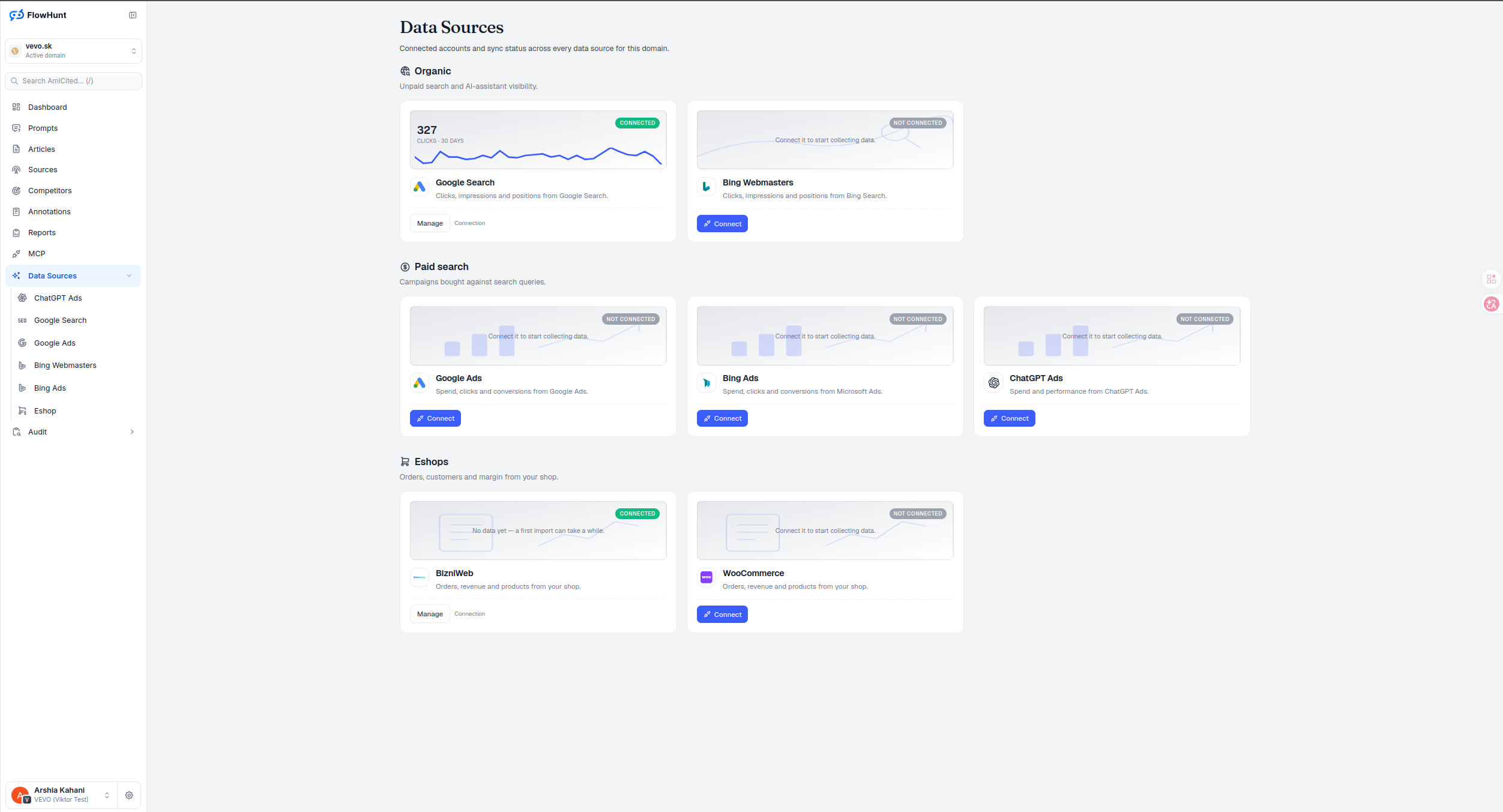
Task: Connect the ChatGPT Ads data source
Action: [1009, 418]
